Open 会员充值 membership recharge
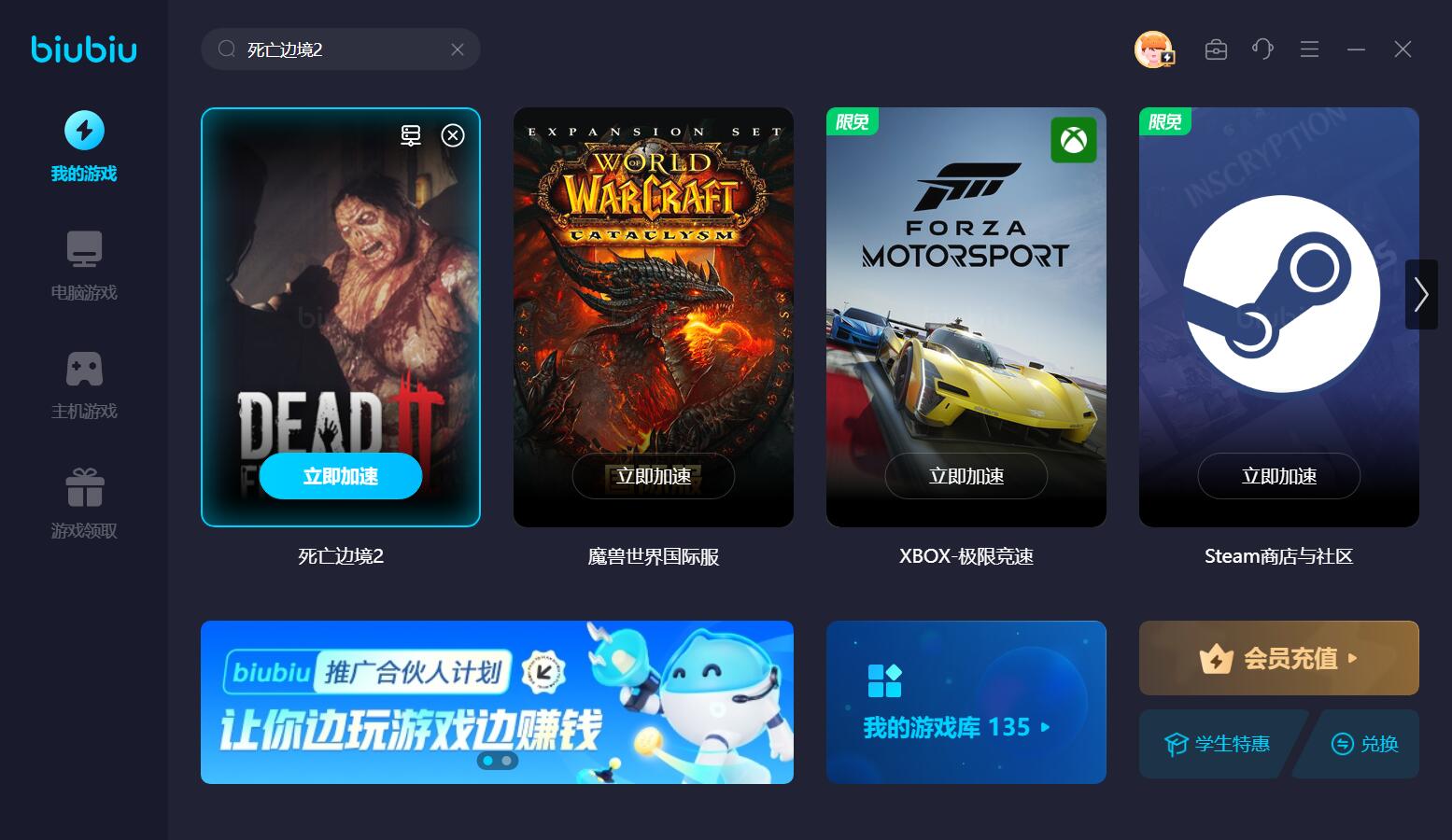Screen dimensions: 1452x840 pos(1279,658)
